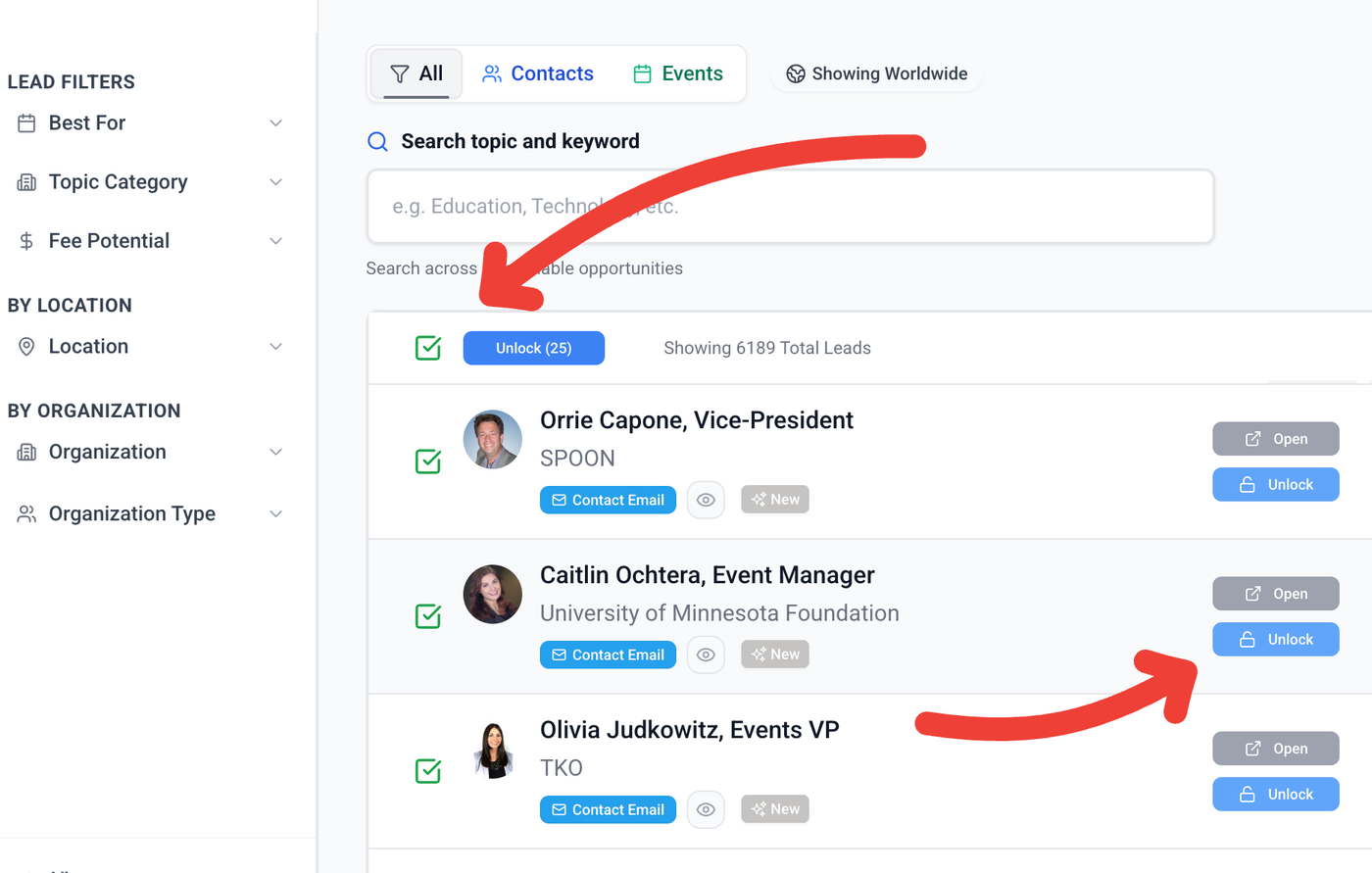1372x873 pixels.
Task: Click the globe icon beside Showing Worldwide
Action: 796,74
